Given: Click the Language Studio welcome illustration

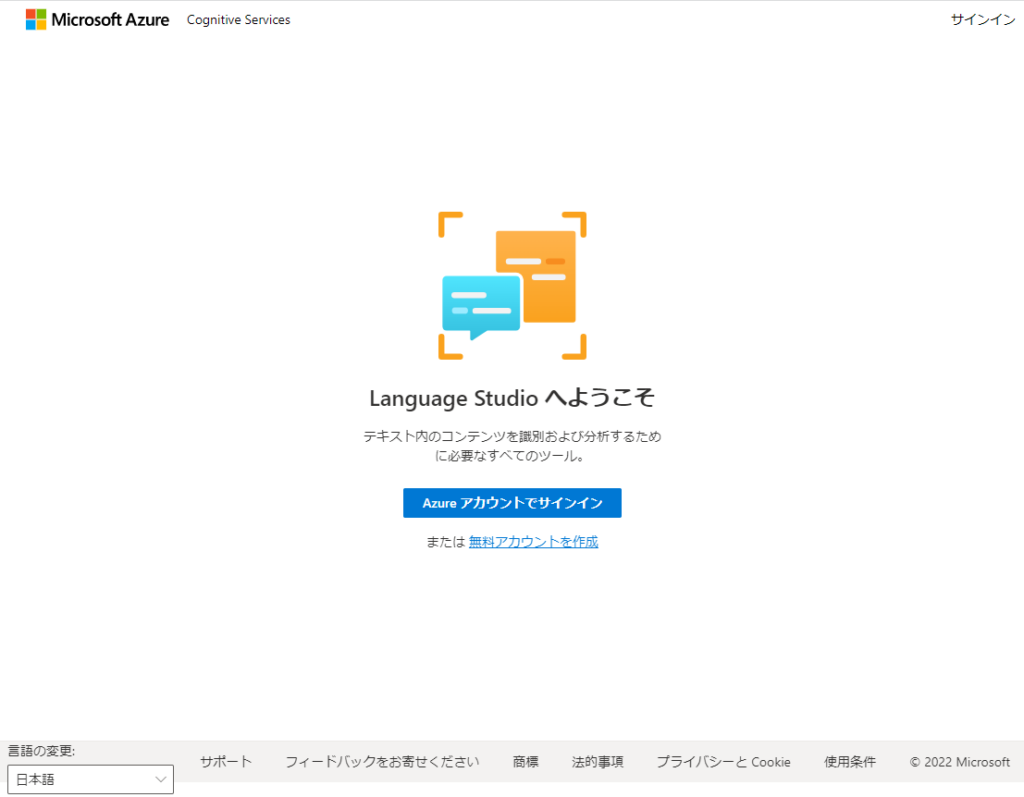Looking at the screenshot, I should 512,286.
